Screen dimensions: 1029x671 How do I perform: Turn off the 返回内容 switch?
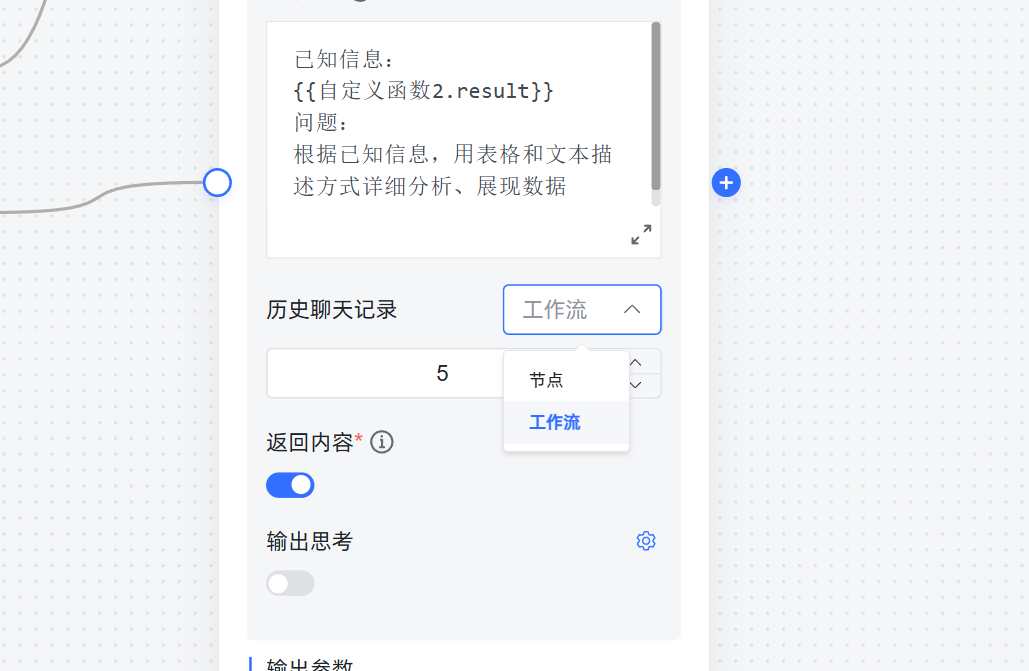290,485
